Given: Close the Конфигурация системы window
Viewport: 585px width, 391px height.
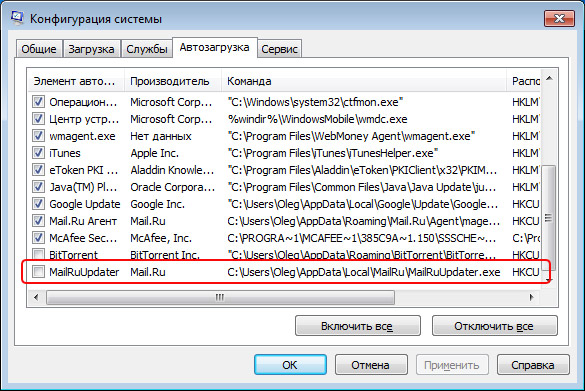Looking at the screenshot, I should pyautogui.click(x=559, y=18).
